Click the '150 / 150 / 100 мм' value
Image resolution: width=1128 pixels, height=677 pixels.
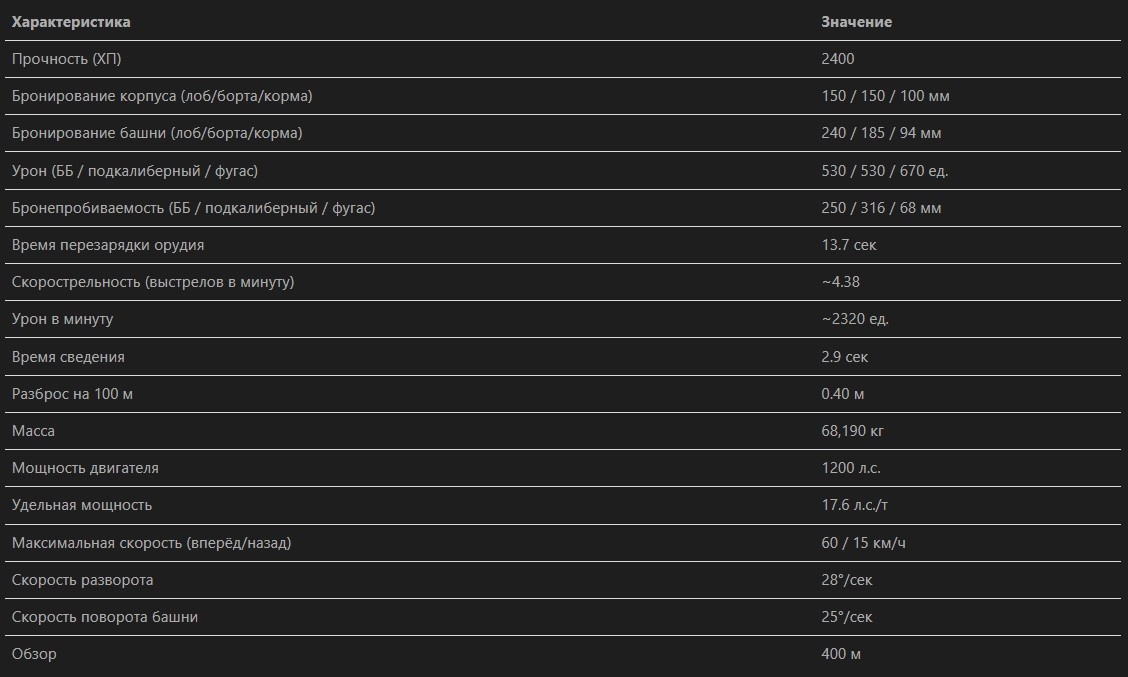coord(885,96)
